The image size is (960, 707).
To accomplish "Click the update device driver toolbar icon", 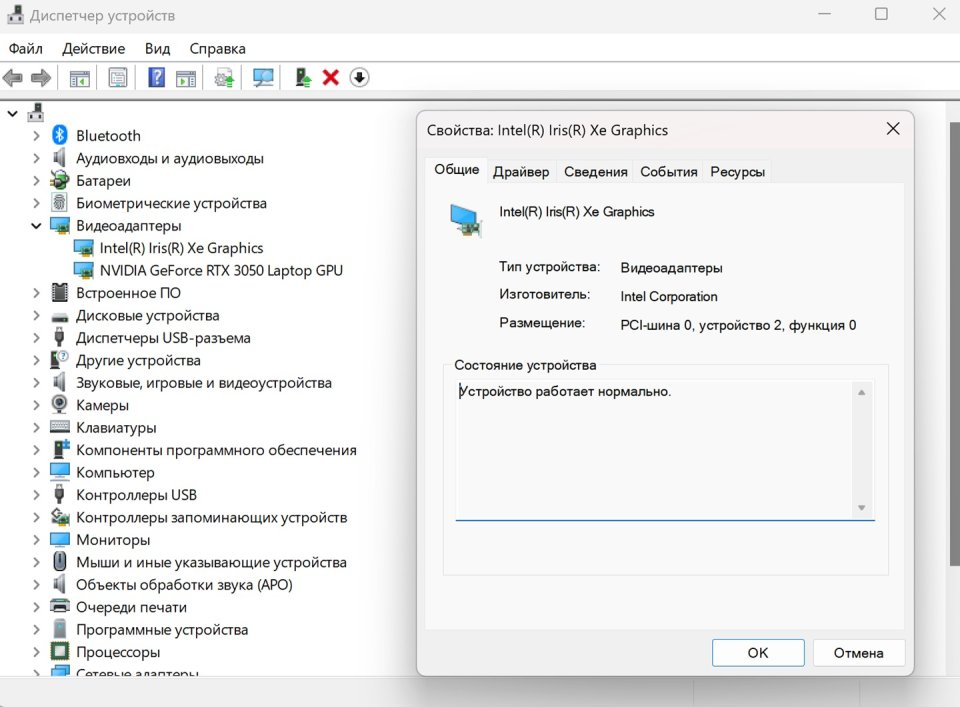I will pyautogui.click(x=225, y=78).
